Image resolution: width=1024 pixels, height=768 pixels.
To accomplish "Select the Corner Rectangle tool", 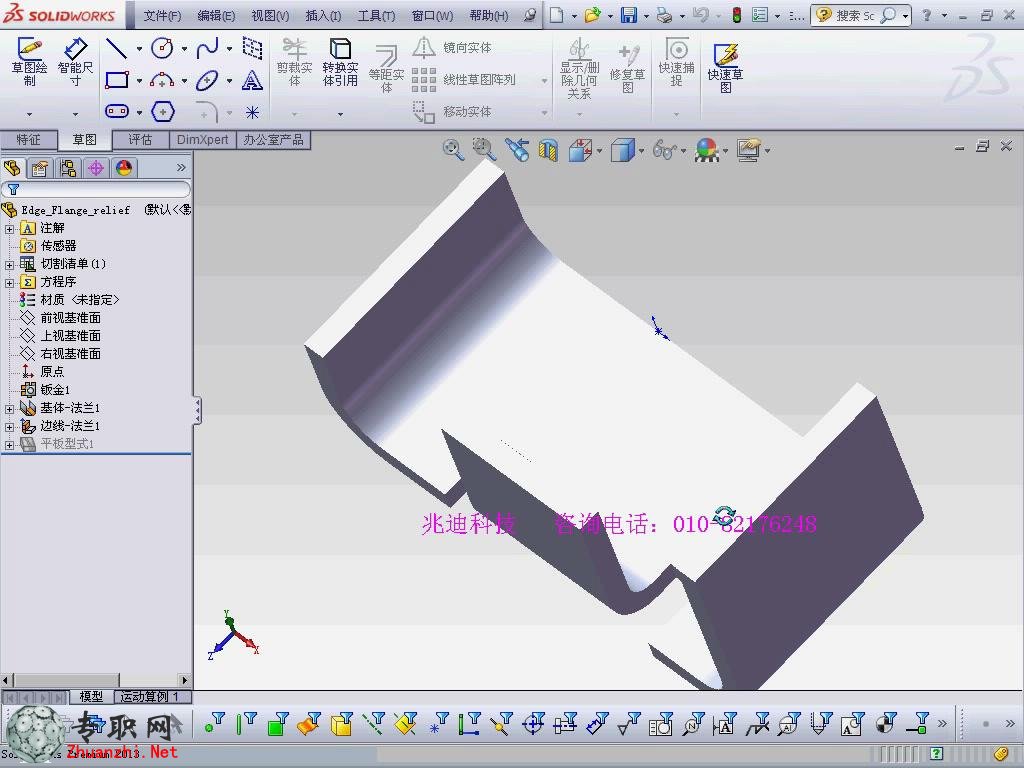I will (x=116, y=80).
